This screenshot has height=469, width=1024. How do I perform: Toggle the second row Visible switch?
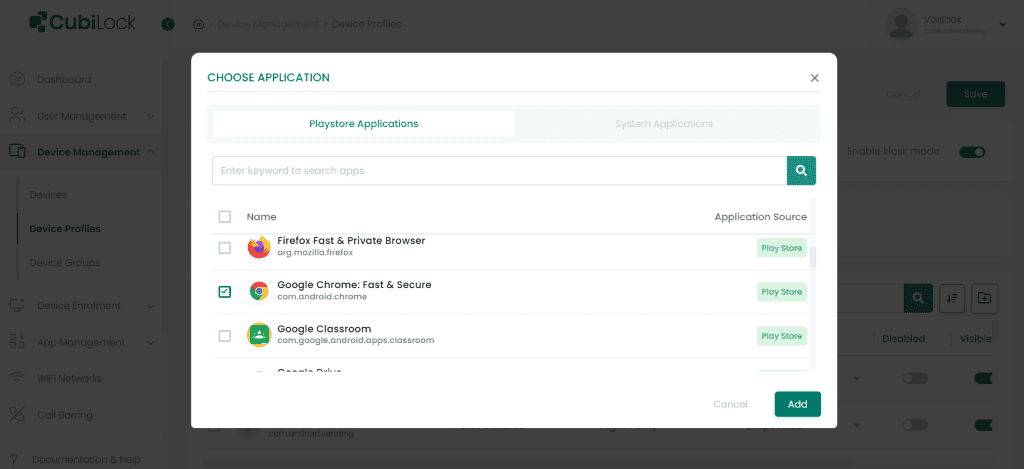[984, 425]
